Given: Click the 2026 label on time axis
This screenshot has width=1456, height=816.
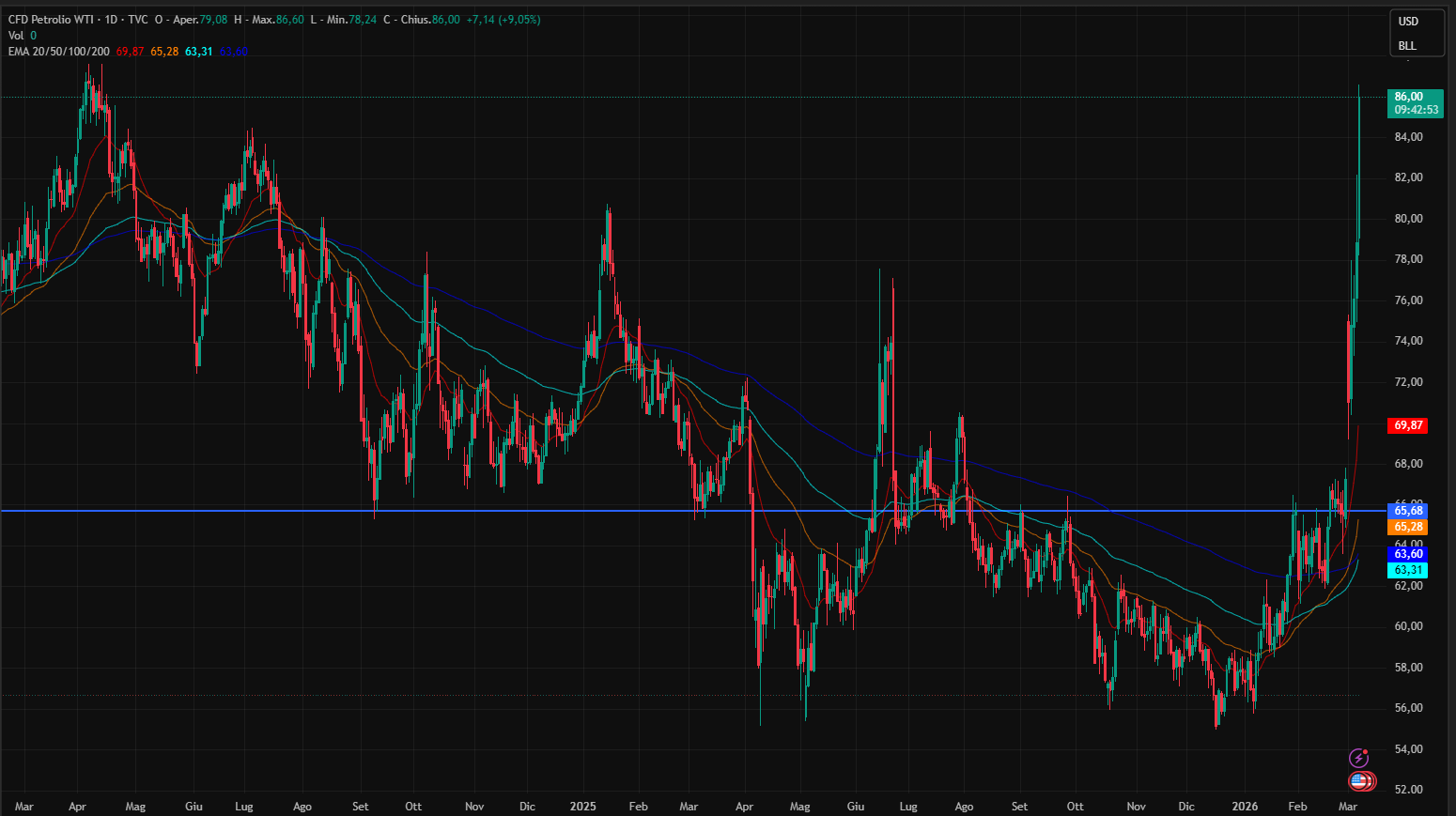Looking at the screenshot, I should tap(1245, 807).
